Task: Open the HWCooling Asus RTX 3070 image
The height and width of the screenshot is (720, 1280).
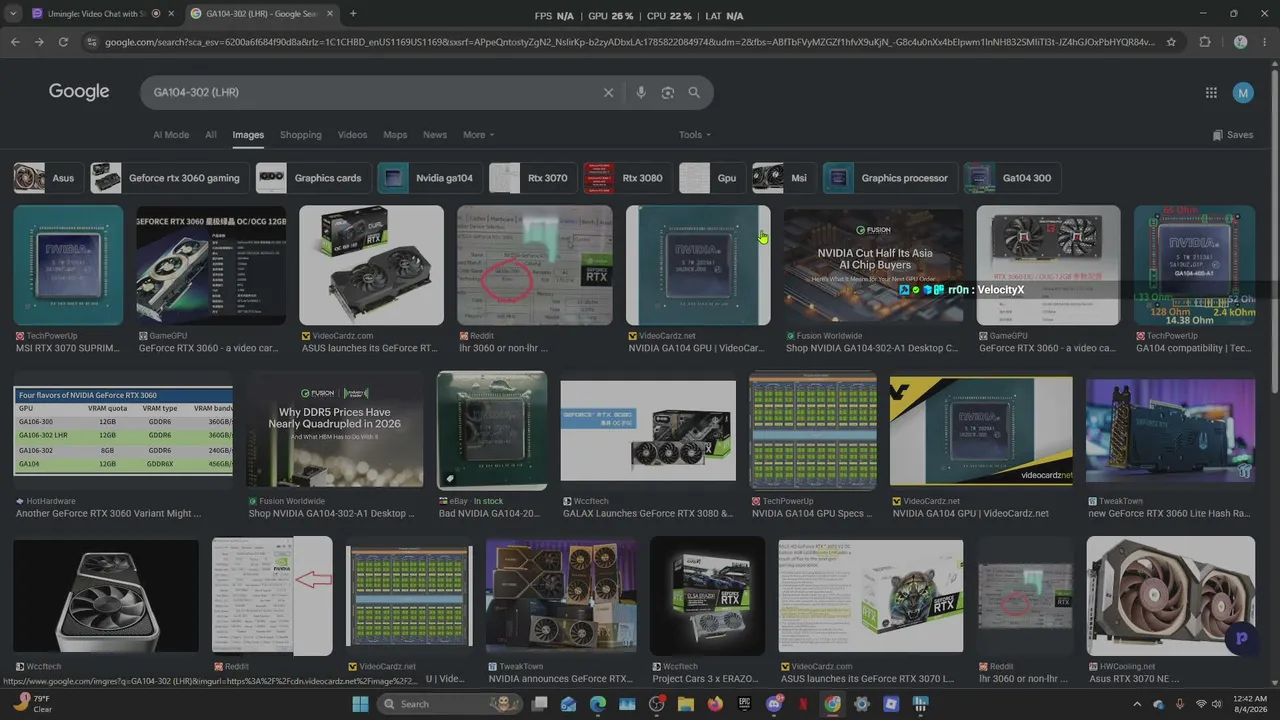Action: [x=1170, y=596]
